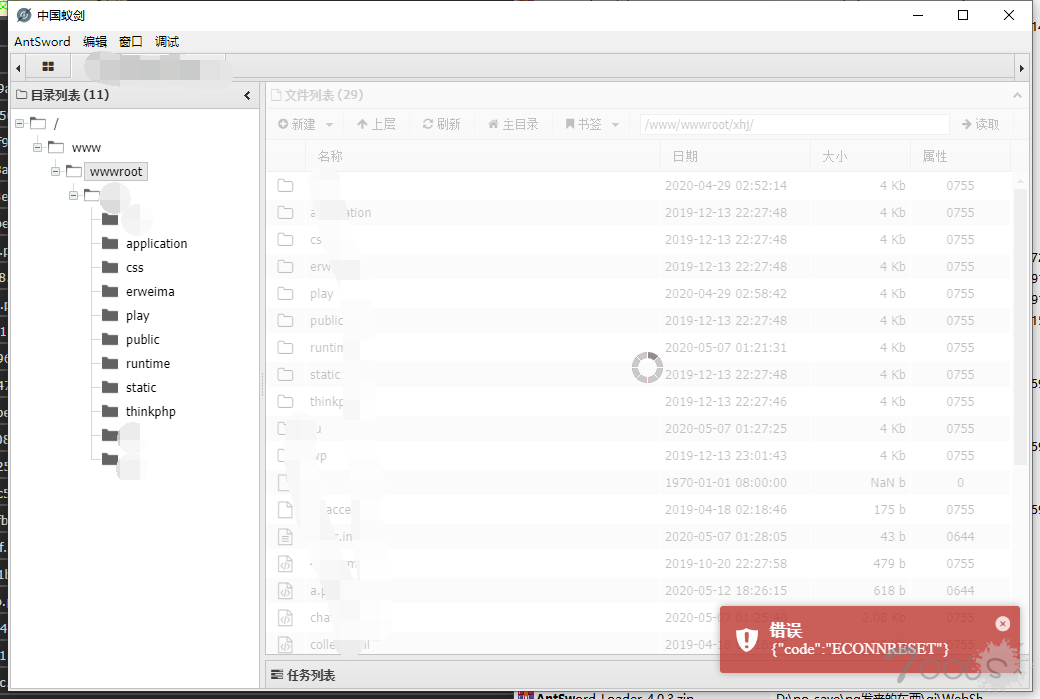1040x699 pixels.
Task: Open the 调试 menu
Action: coord(166,42)
